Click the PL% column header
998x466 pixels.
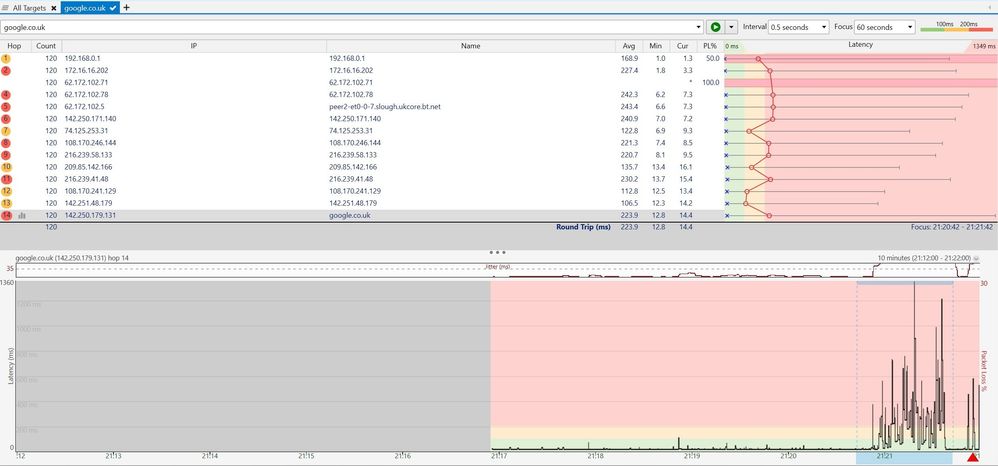(709, 45)
